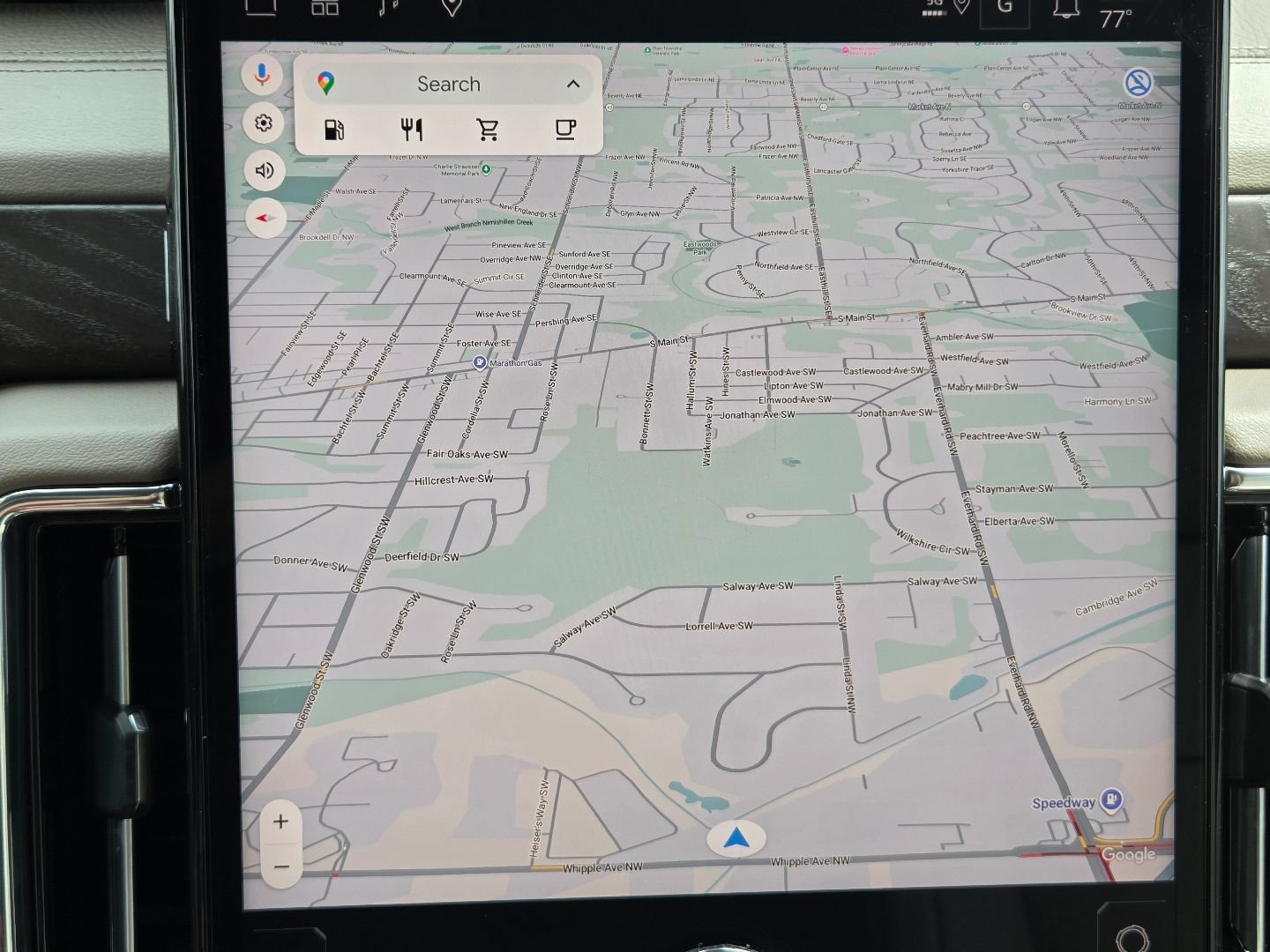
Task: Tap the Ambler Ave SW label
Action: [x=964, y=337]
